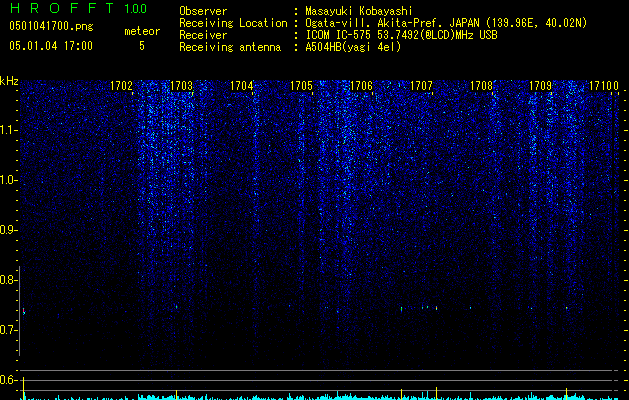629x400 pixels.
Task: Click the 1708 time marker
Action: [x=481, y=86]
